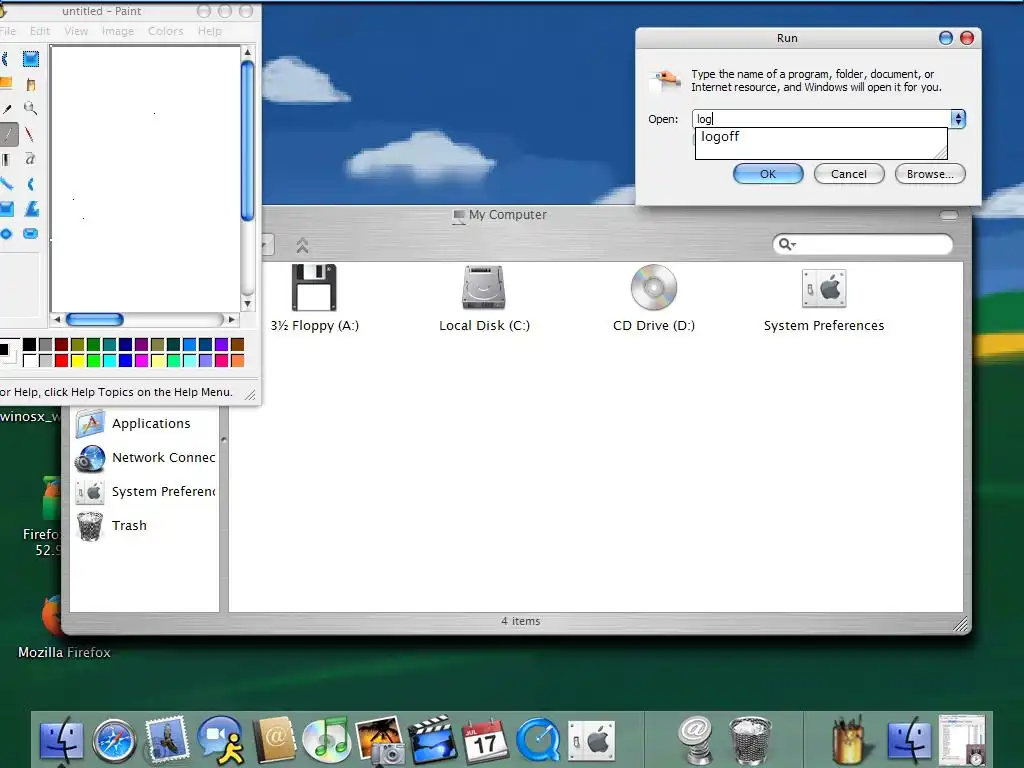Click Paint's scroll right arrow
Image resolution: width=1024 pixels, height=768 pixels.
point(231,319)
